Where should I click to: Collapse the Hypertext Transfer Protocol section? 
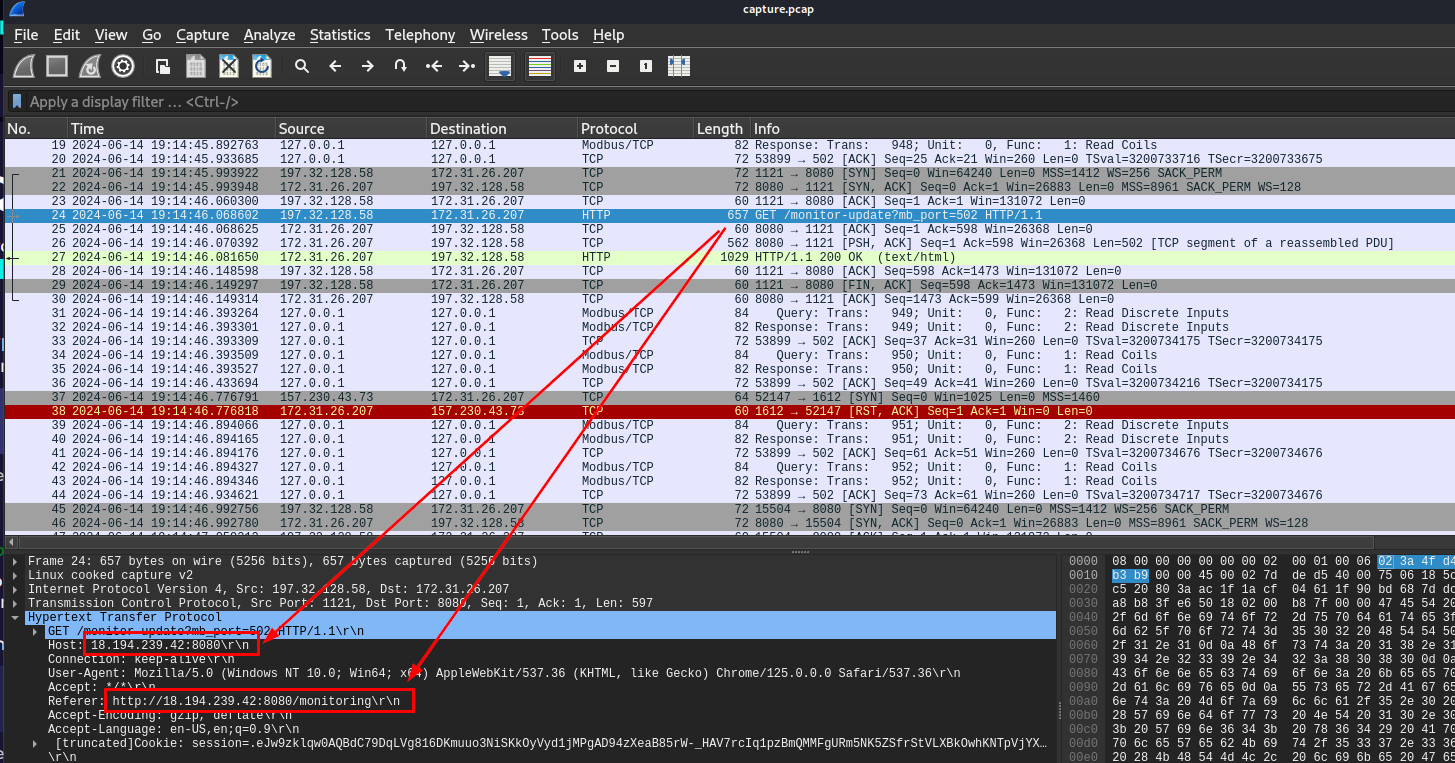(14, 618)
